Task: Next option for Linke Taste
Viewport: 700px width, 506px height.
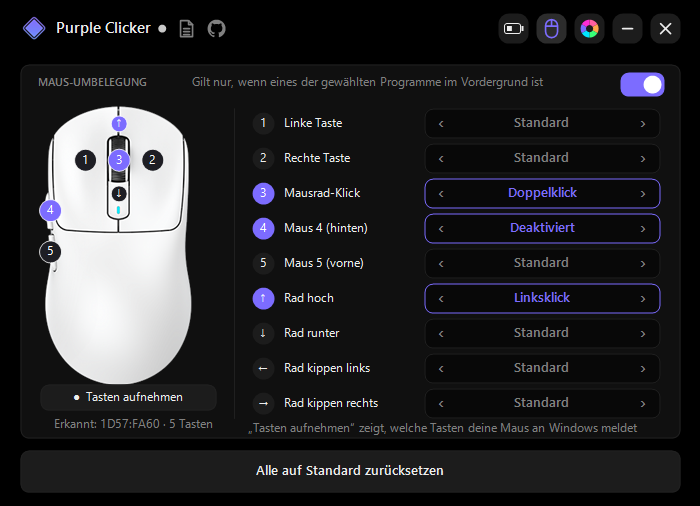Action: 643,124
